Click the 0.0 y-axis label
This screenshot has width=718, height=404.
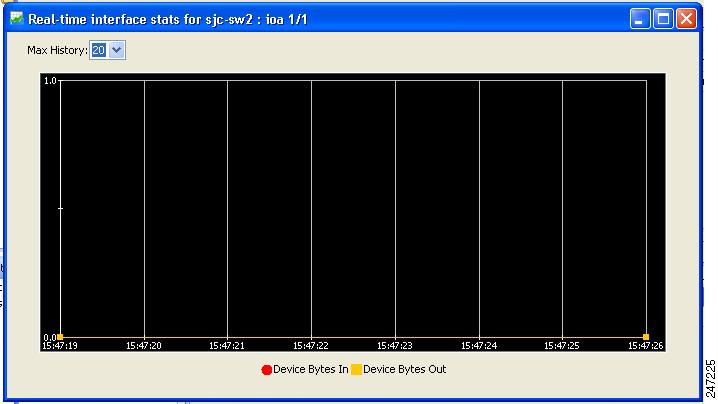[x=50, y=338]
